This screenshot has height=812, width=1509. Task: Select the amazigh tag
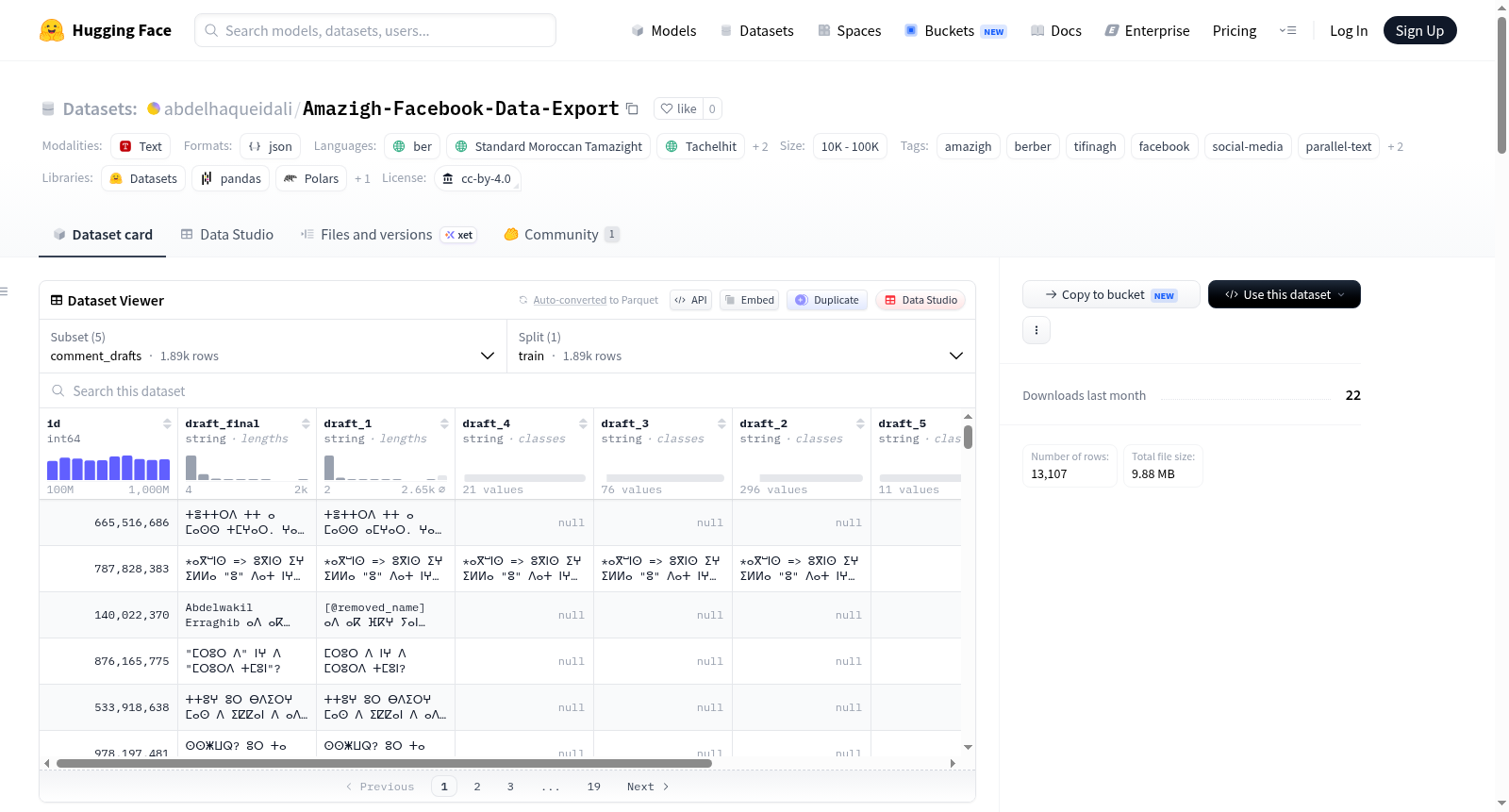coord(968,146)
